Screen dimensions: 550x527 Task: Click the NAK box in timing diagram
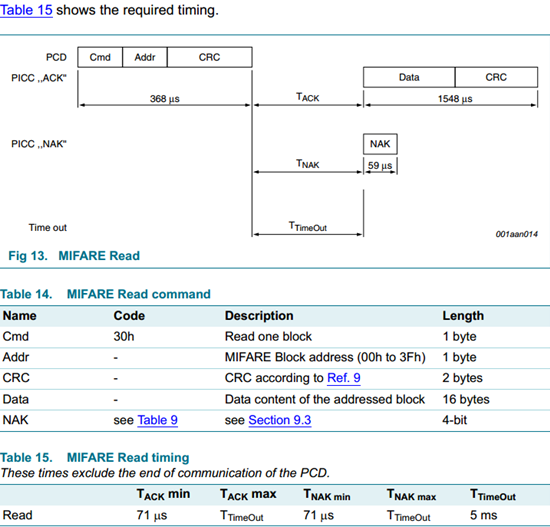(380, 144)
